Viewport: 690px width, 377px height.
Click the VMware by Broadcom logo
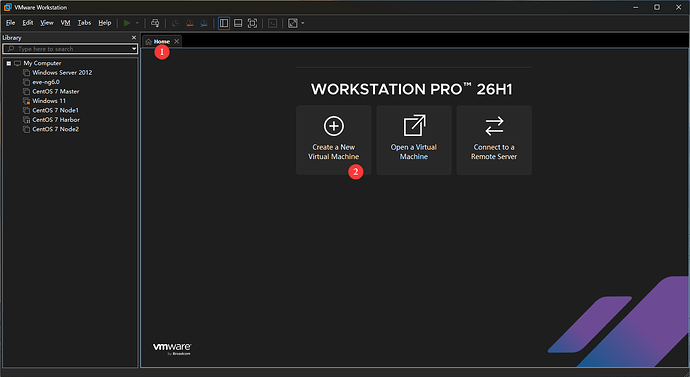172,348
